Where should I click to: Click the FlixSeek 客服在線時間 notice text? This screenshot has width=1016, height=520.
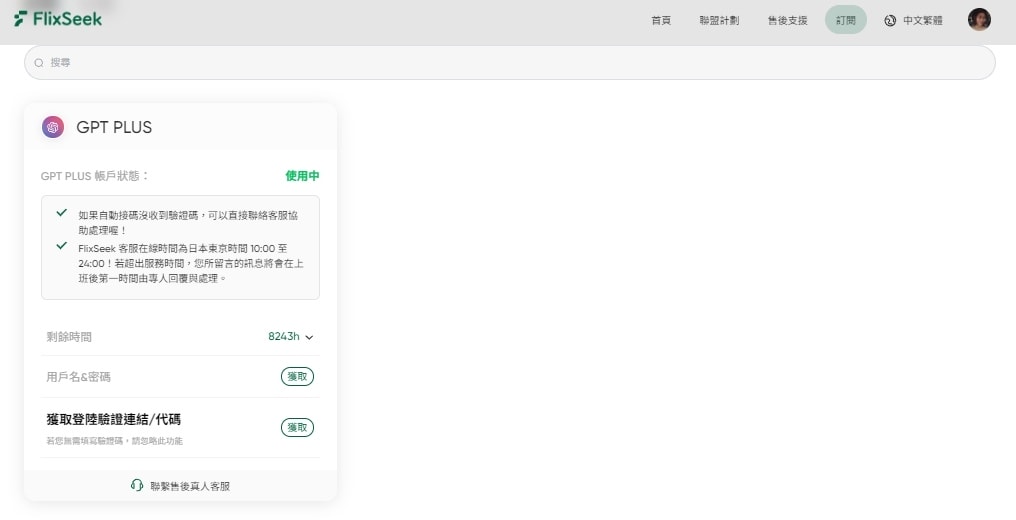190,264
